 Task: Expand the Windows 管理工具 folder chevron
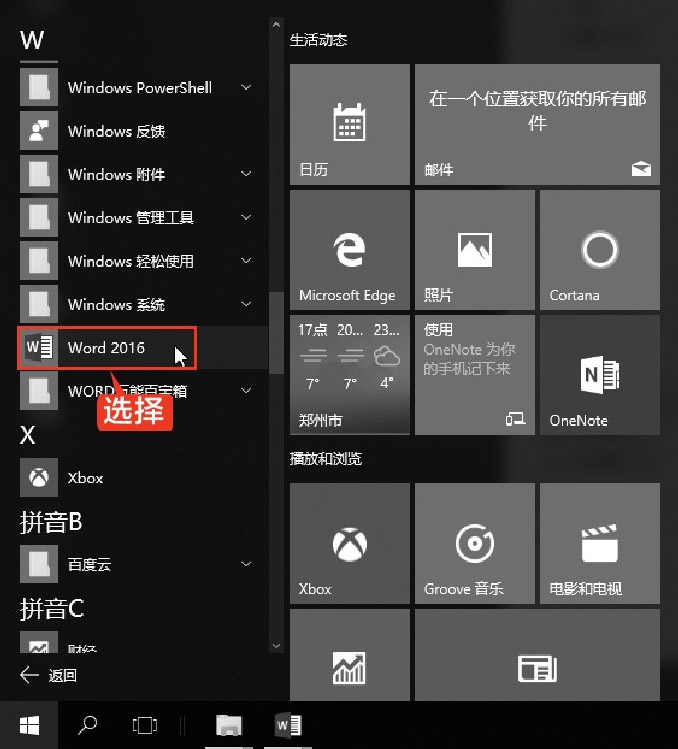(246, 217)
